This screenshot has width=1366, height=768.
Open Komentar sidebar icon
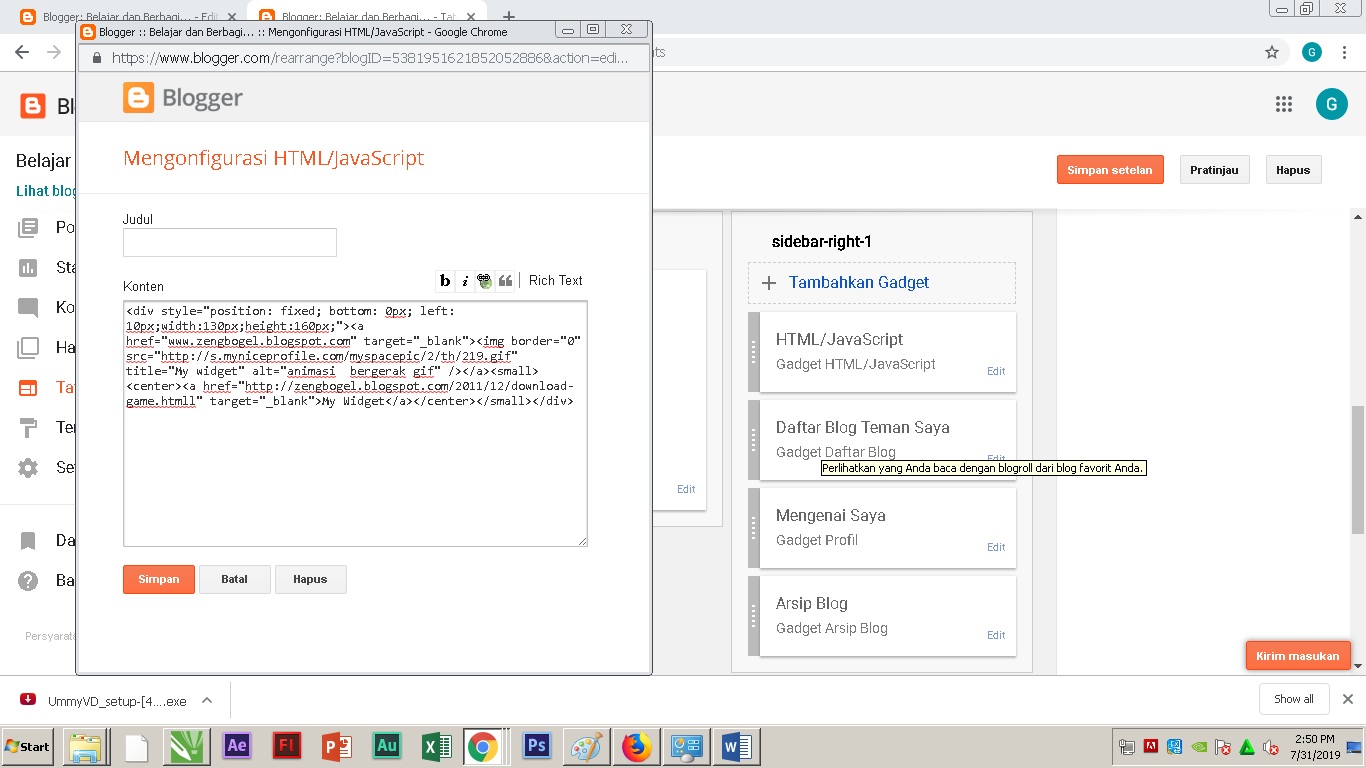click(28, 308)
